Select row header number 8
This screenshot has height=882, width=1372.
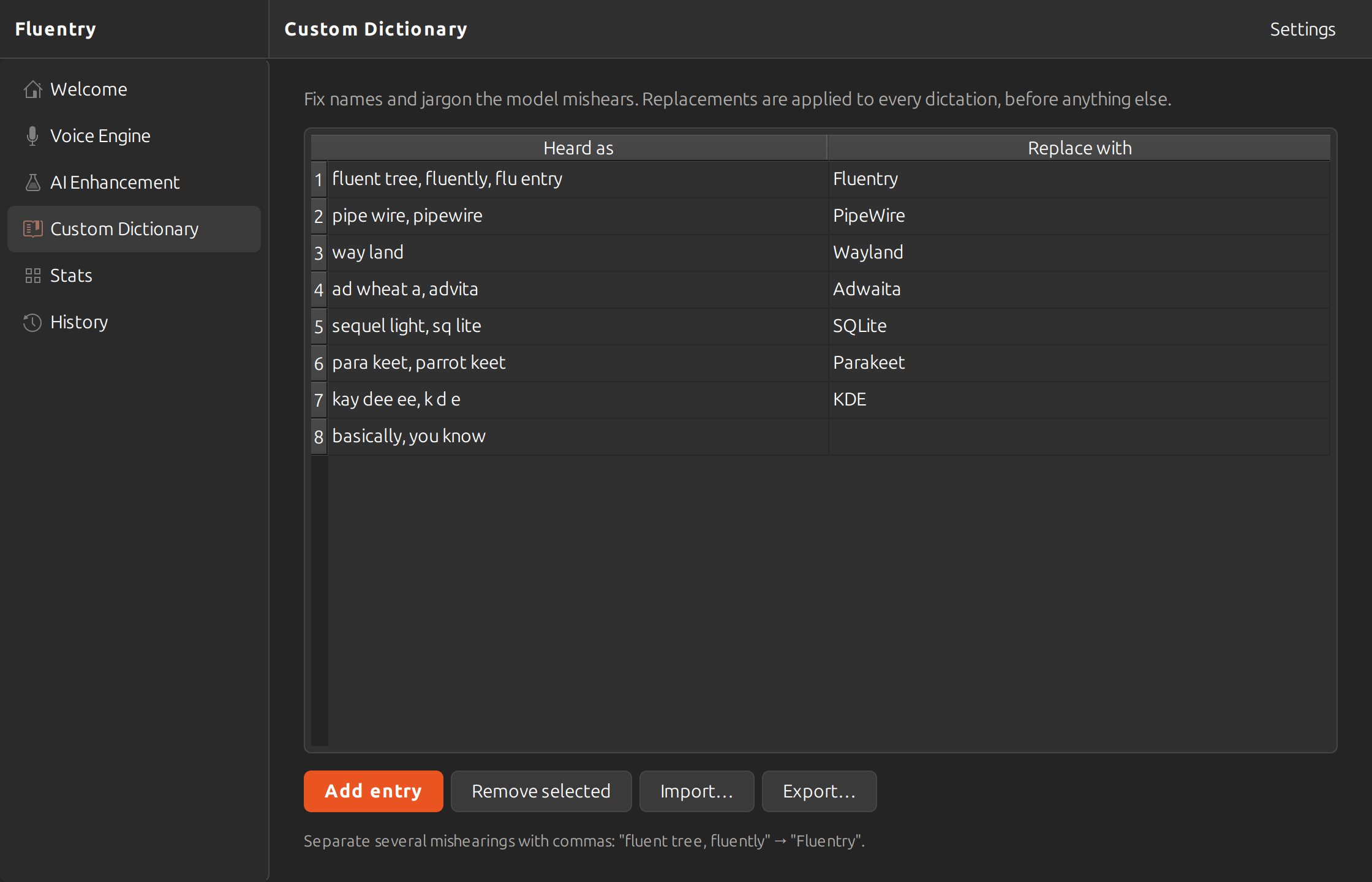pos(319,437)
